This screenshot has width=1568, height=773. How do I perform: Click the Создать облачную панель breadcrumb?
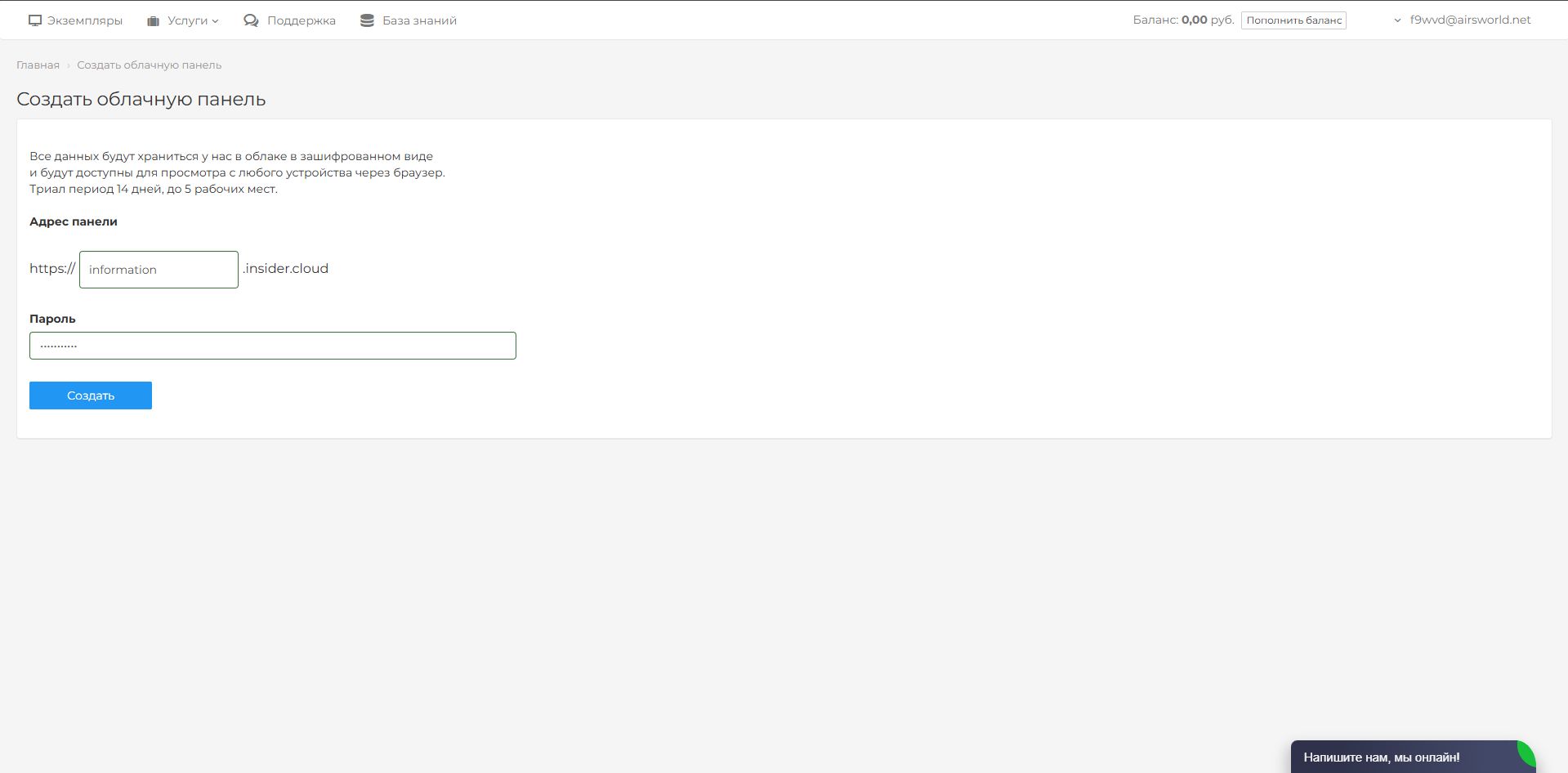coord(149,65)
